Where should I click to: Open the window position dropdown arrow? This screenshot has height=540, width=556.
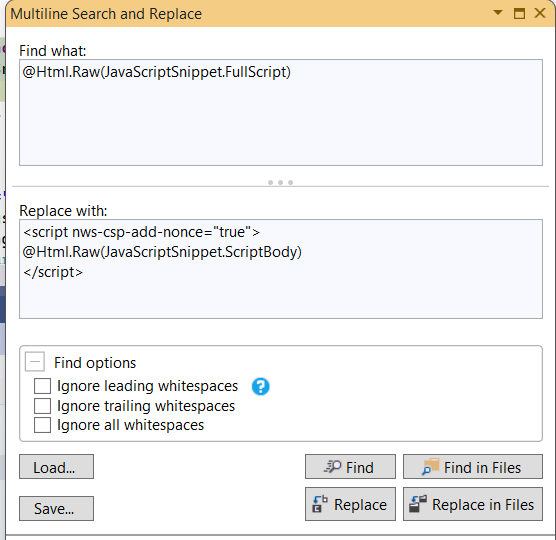point(498,13)
